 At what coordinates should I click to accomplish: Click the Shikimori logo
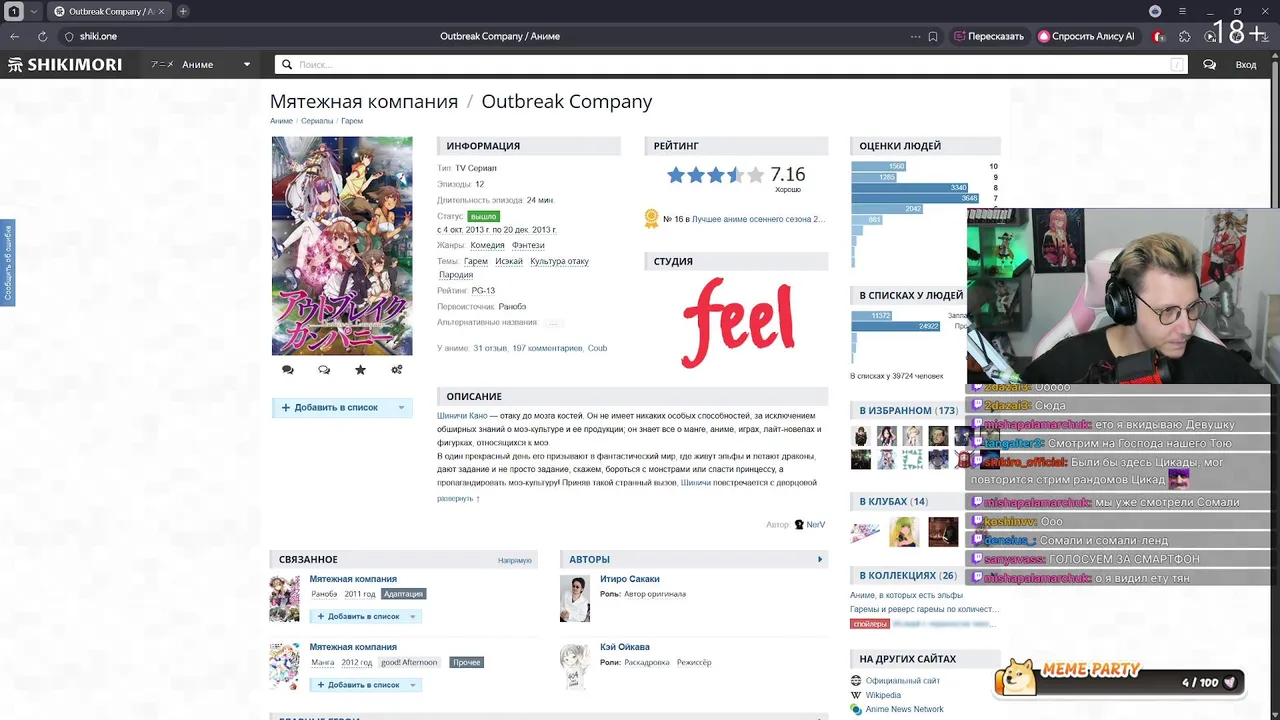65,64
